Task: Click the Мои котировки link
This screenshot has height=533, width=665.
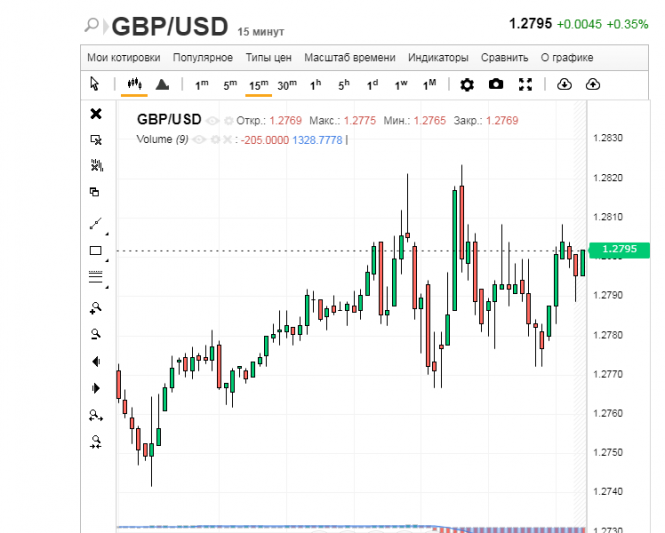Action: [123, 58]
